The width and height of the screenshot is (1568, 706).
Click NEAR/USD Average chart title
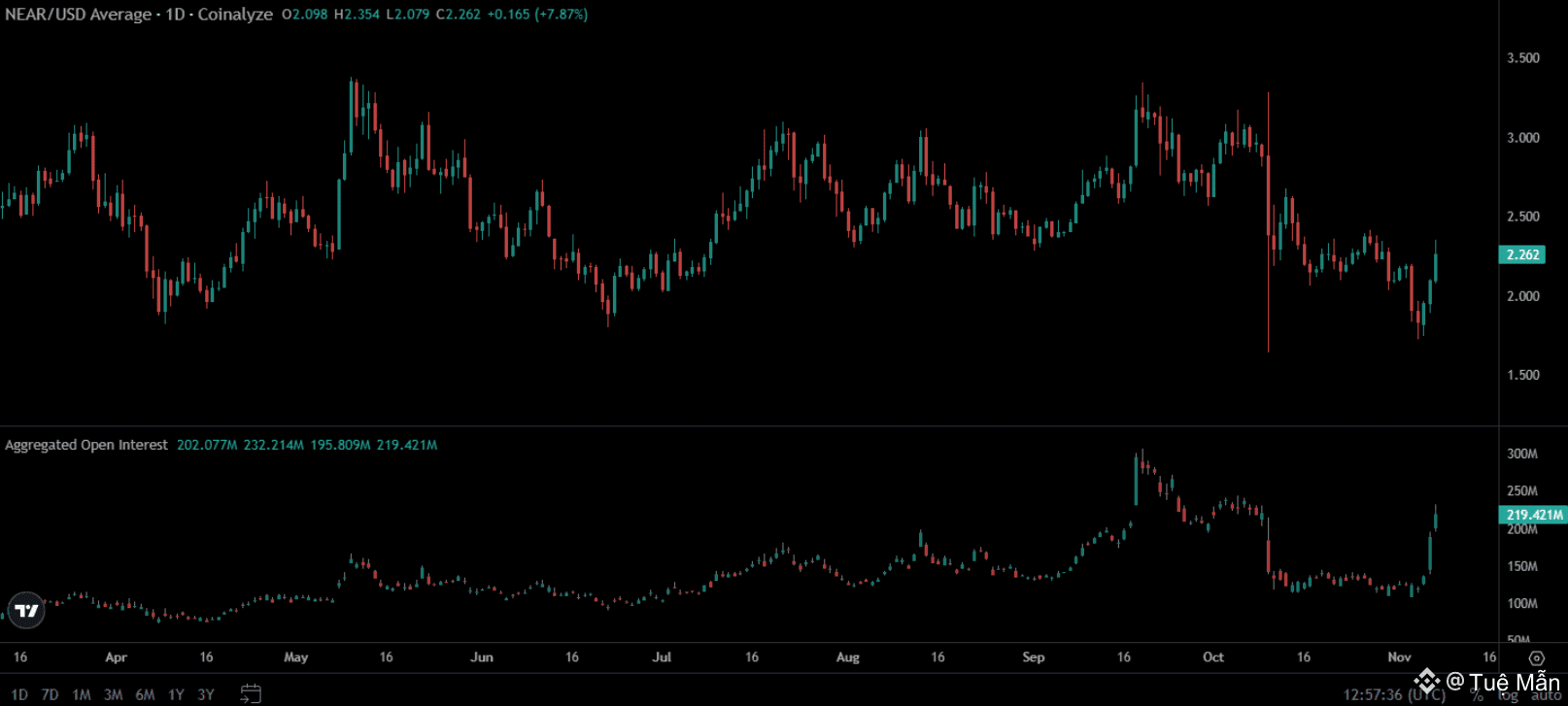tap(138, 15)
